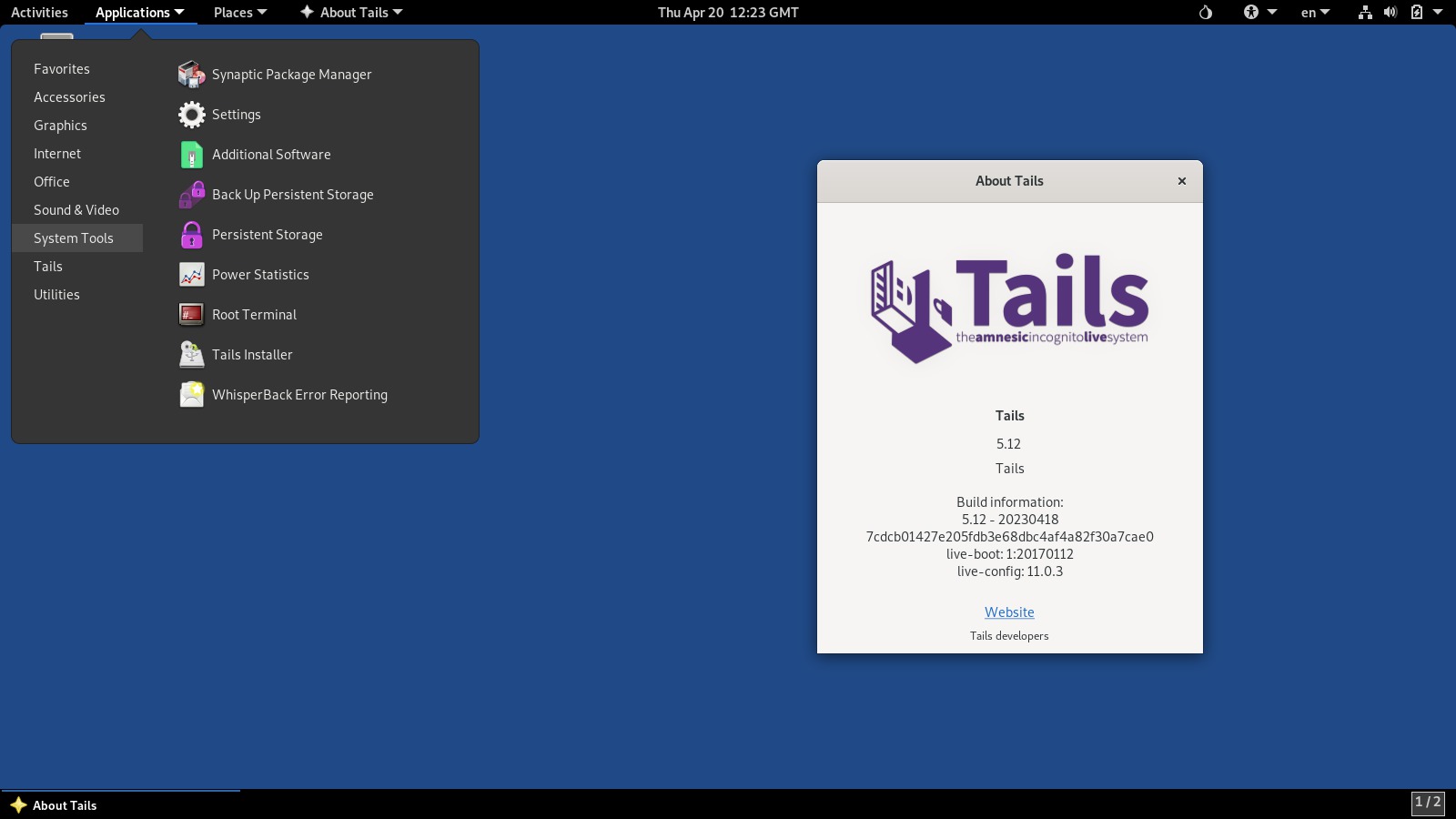Click the build hash starting 7cdcb01427

pos(1009,537)
